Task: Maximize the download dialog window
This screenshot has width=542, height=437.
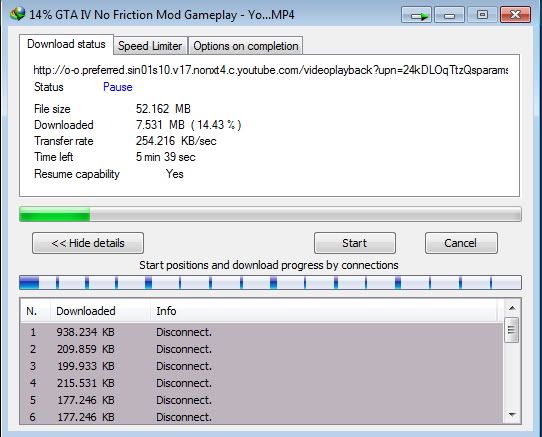Action: pos(482,15)
